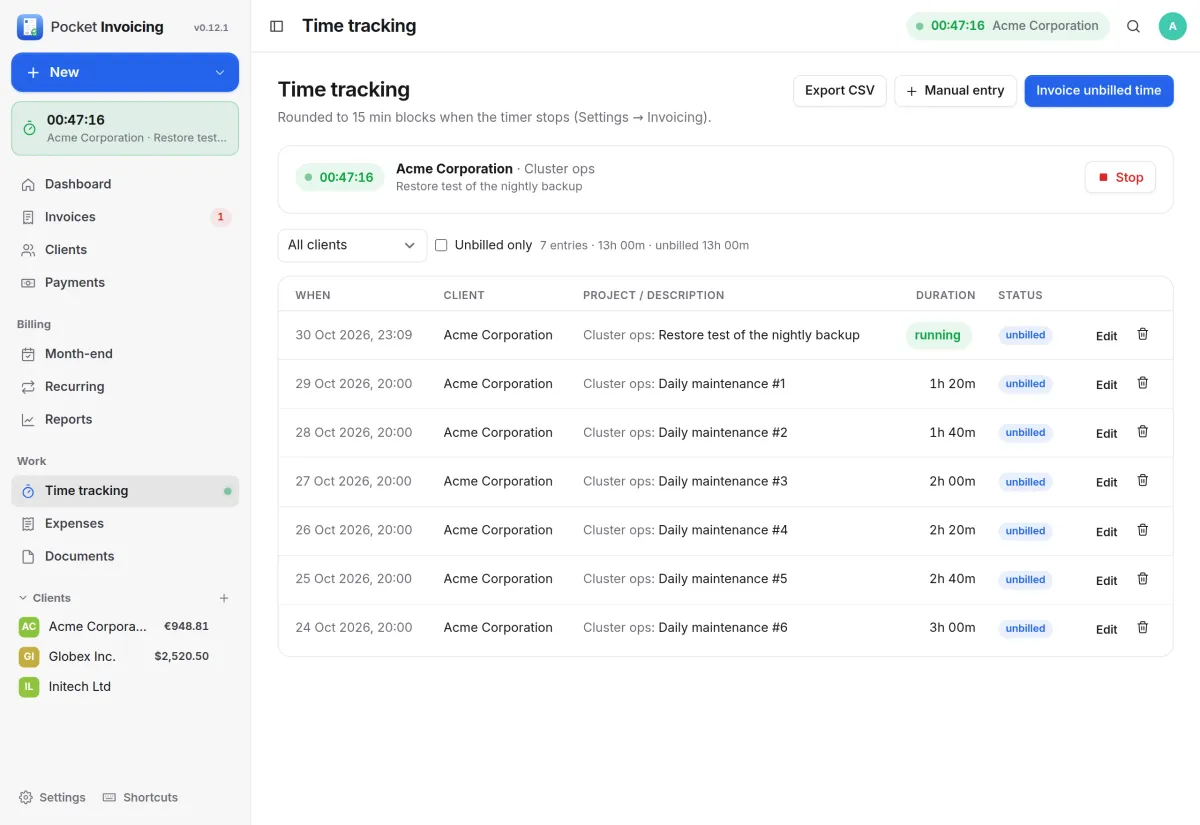Click the IL Initech badge icon
Screen dimensions: 1200x825
point(29,687)
